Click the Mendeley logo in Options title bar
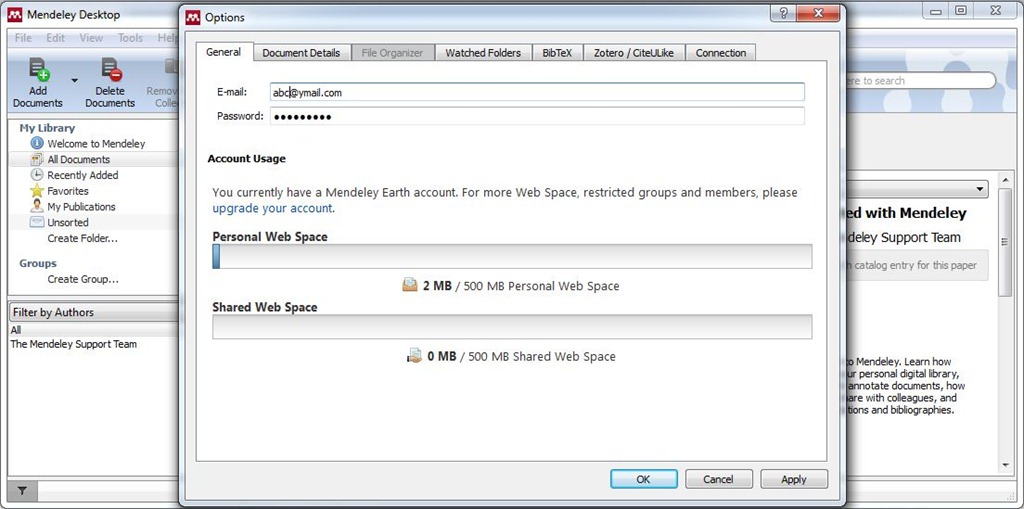Image resolution: width=1024 pixels, height=509 pixels. pos(193,18)
